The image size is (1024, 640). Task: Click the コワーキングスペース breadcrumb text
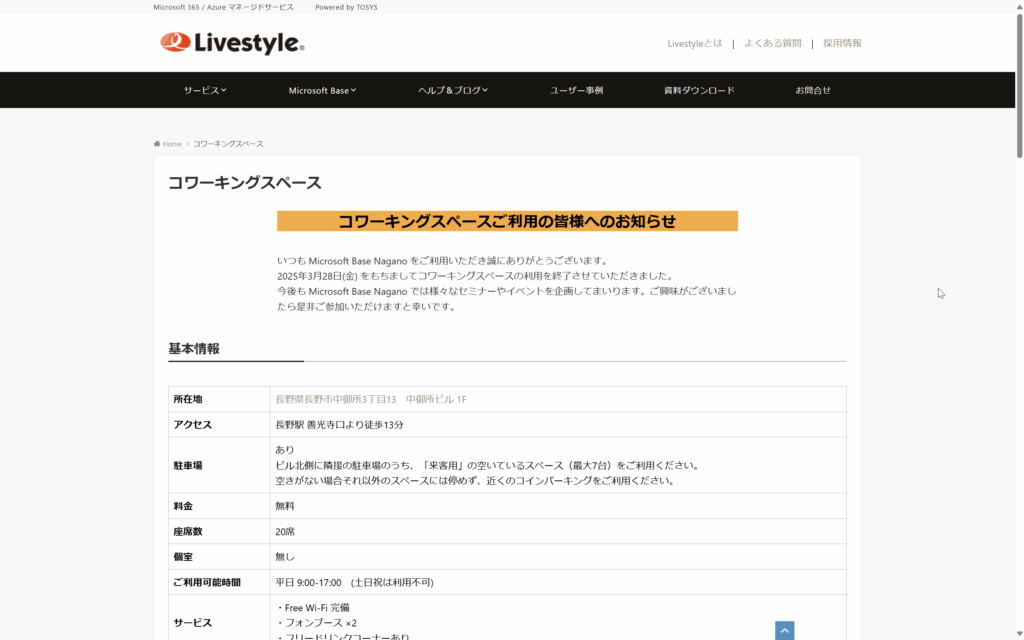[228, 144]
